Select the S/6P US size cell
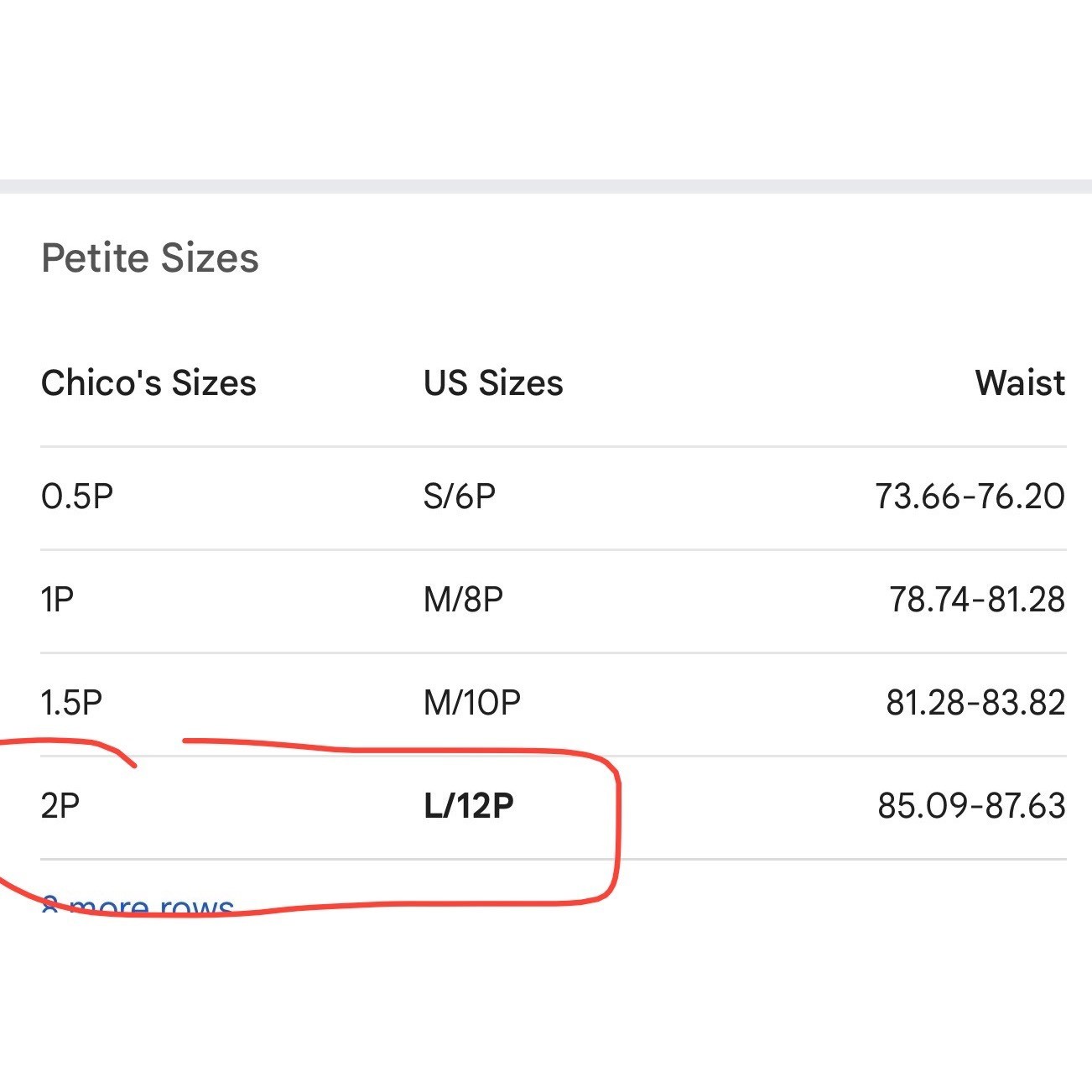1092x1092 pixels. point(460,497)
